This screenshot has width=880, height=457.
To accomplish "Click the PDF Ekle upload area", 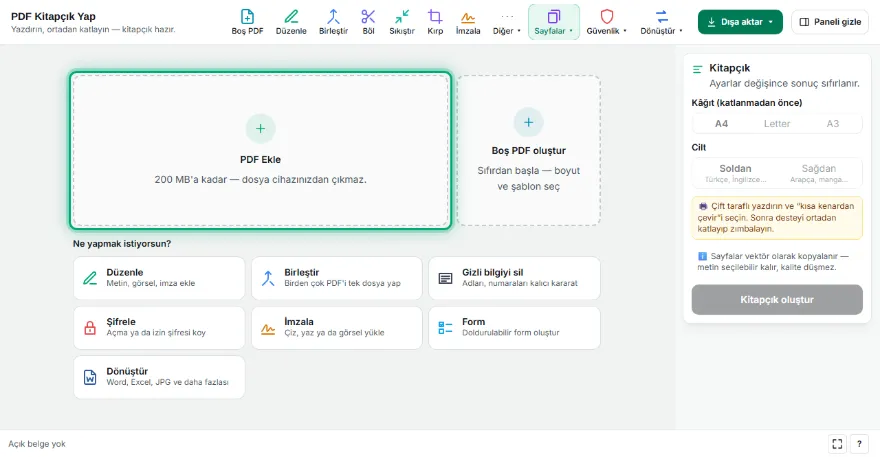I will click(x=260, y=150).
